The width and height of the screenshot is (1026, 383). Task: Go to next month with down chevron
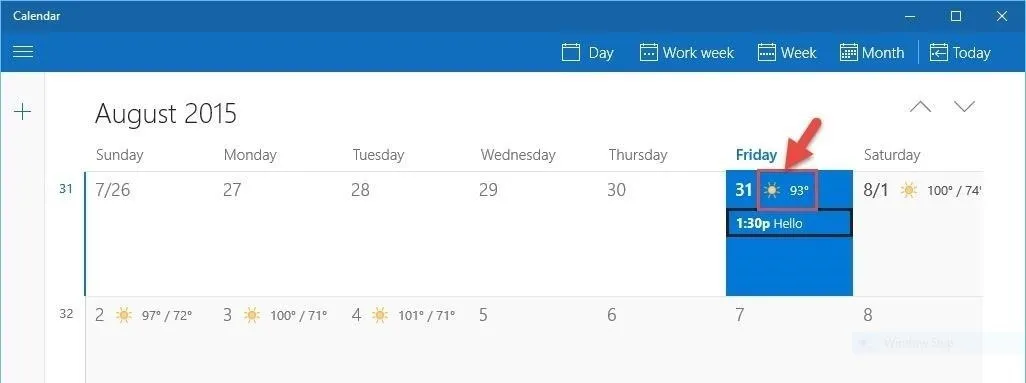[x=964, y=106]
